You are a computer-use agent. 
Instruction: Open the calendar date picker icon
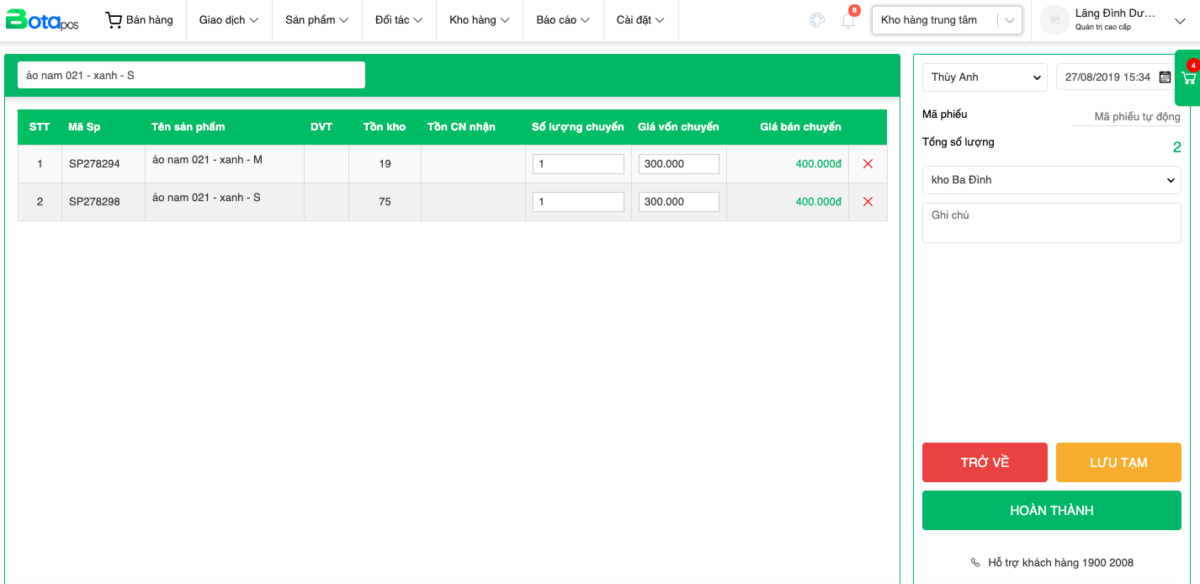pos(1164,77)
